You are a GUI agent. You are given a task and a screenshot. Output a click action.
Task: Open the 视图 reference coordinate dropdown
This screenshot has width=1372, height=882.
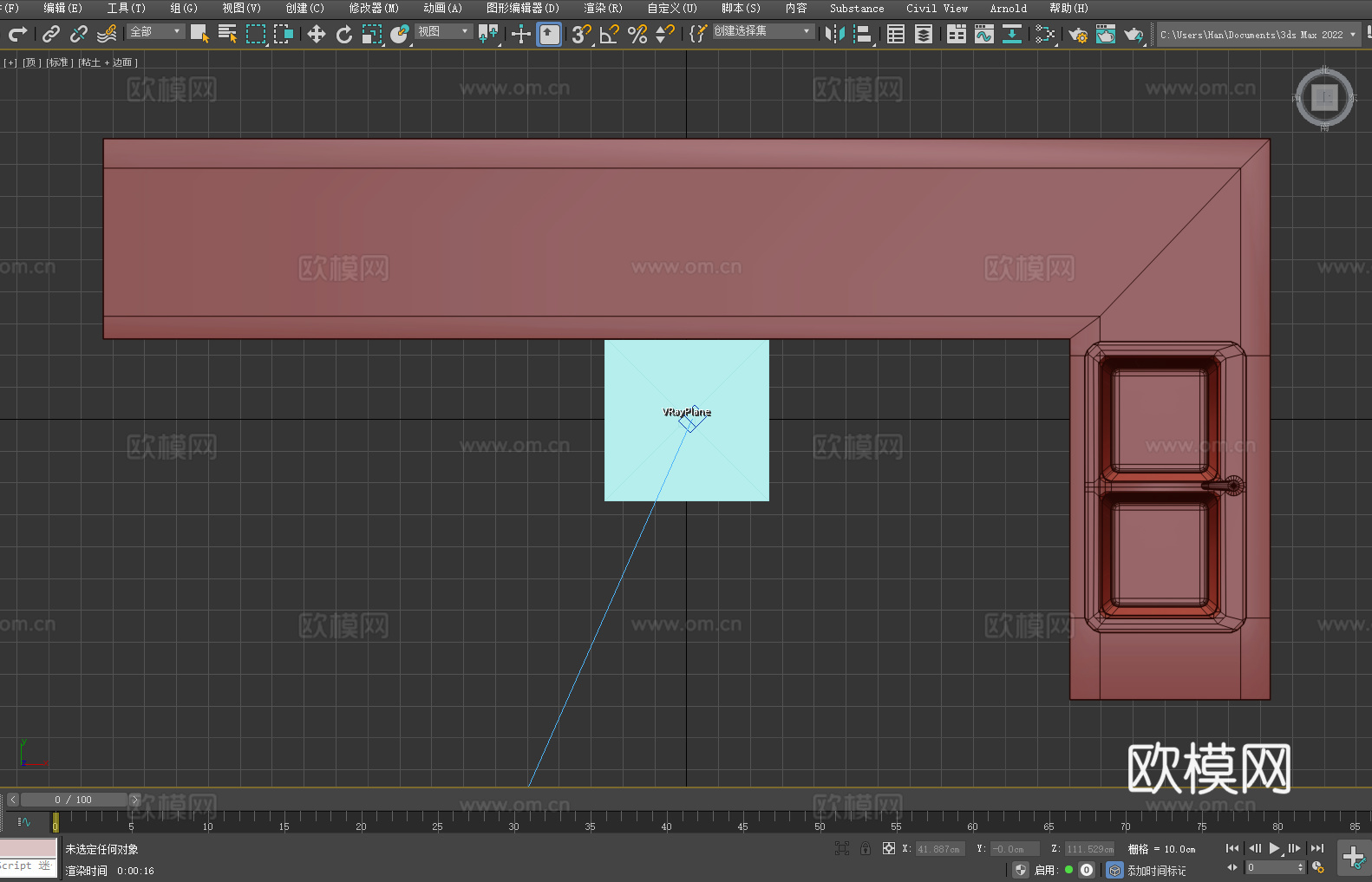[443, 31]
